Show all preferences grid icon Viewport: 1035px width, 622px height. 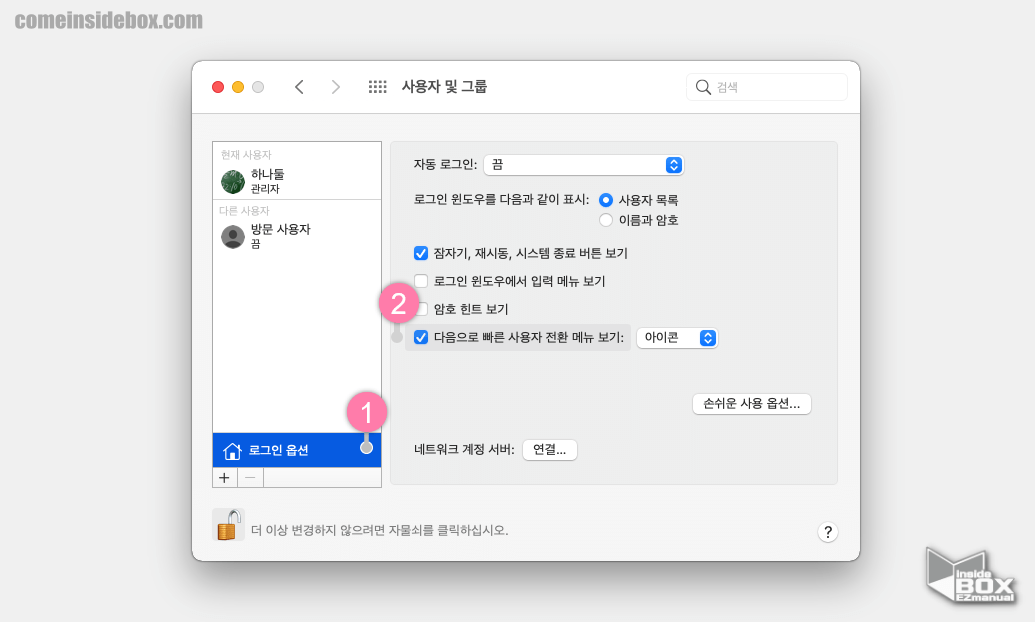tap(378, 87)
